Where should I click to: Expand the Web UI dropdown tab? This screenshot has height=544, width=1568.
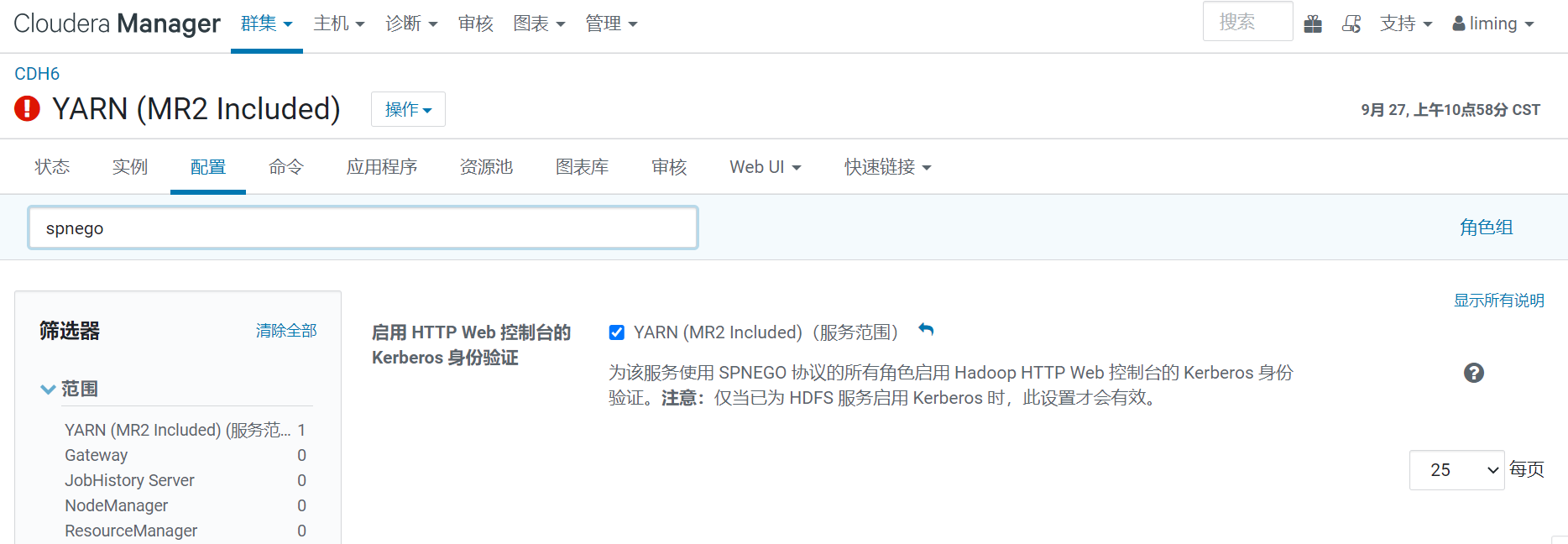(766, 167)
